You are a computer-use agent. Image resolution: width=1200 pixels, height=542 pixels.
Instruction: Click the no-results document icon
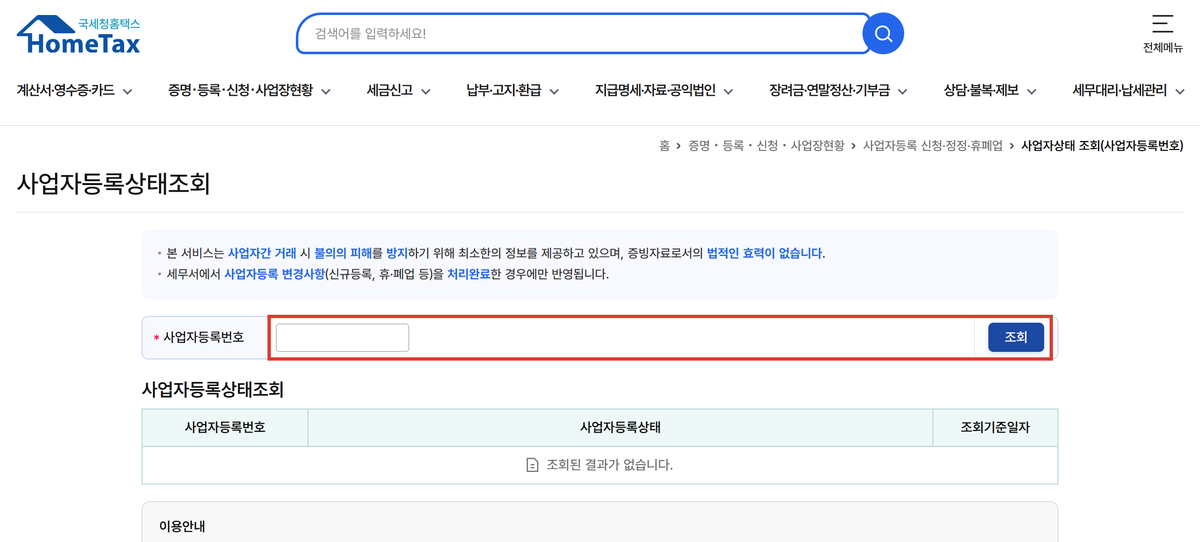click(x=533, y=465)
